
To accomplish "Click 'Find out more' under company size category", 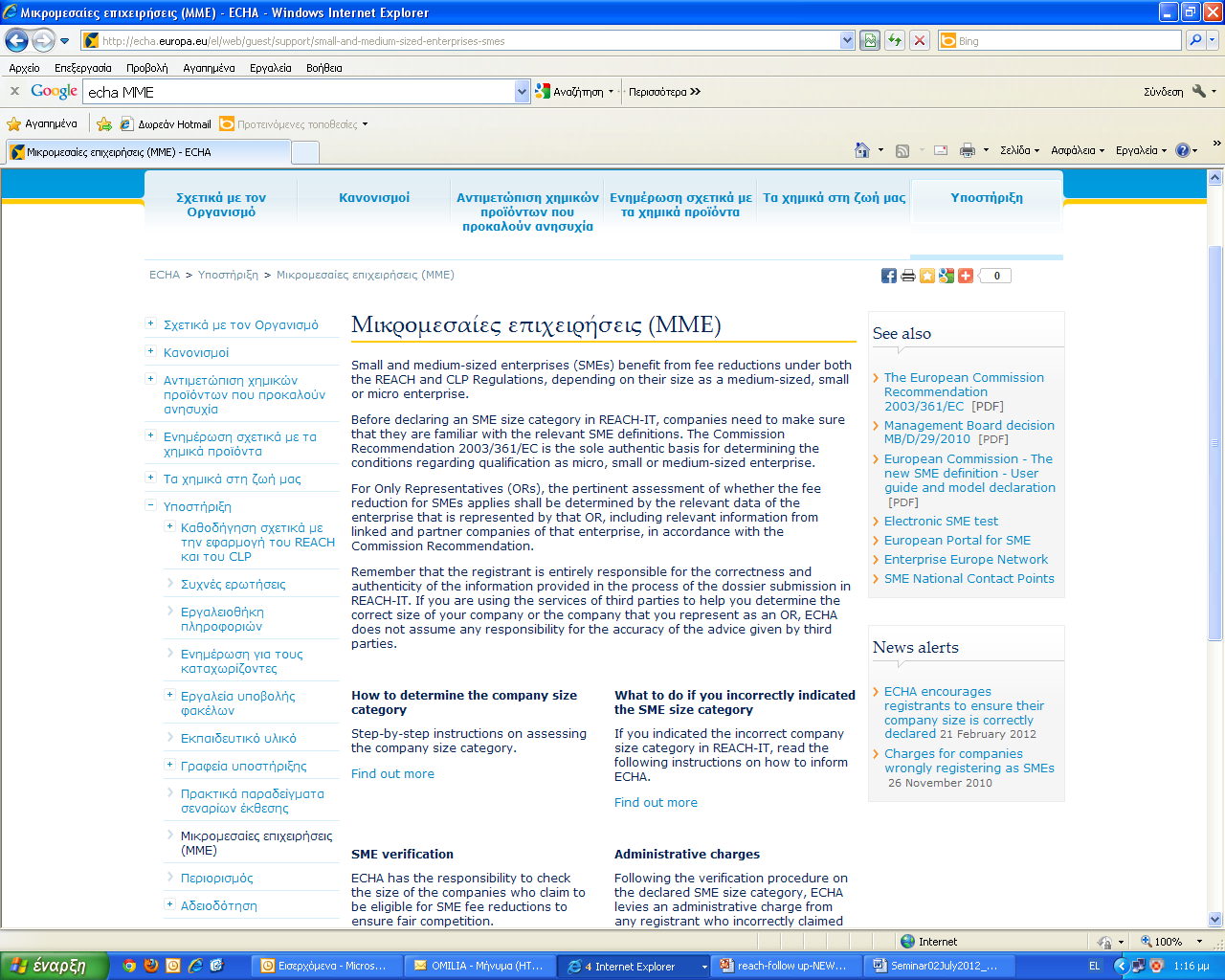I will coord(392,774).
